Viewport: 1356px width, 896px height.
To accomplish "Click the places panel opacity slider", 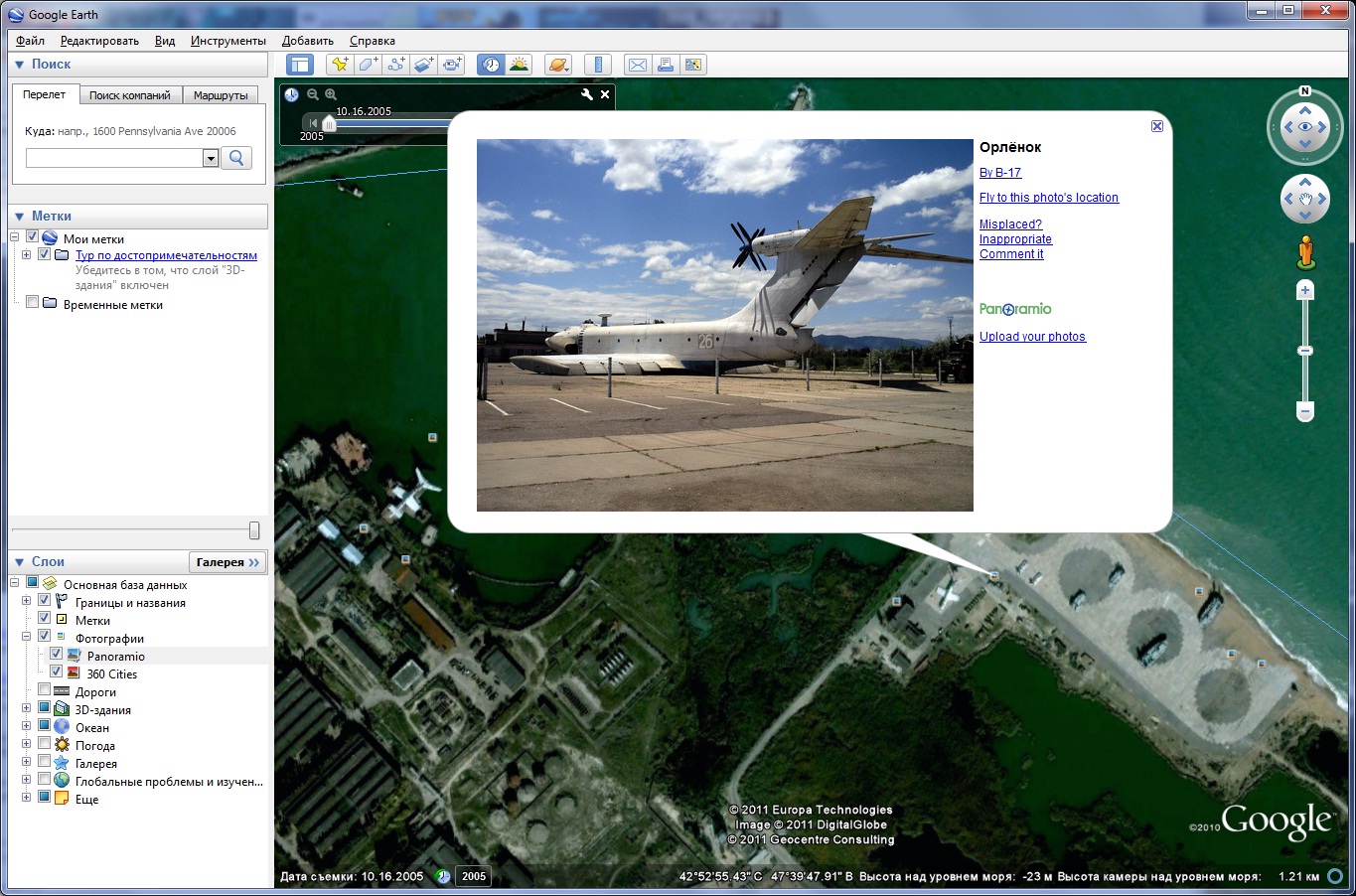I will [x=254, y=530].
